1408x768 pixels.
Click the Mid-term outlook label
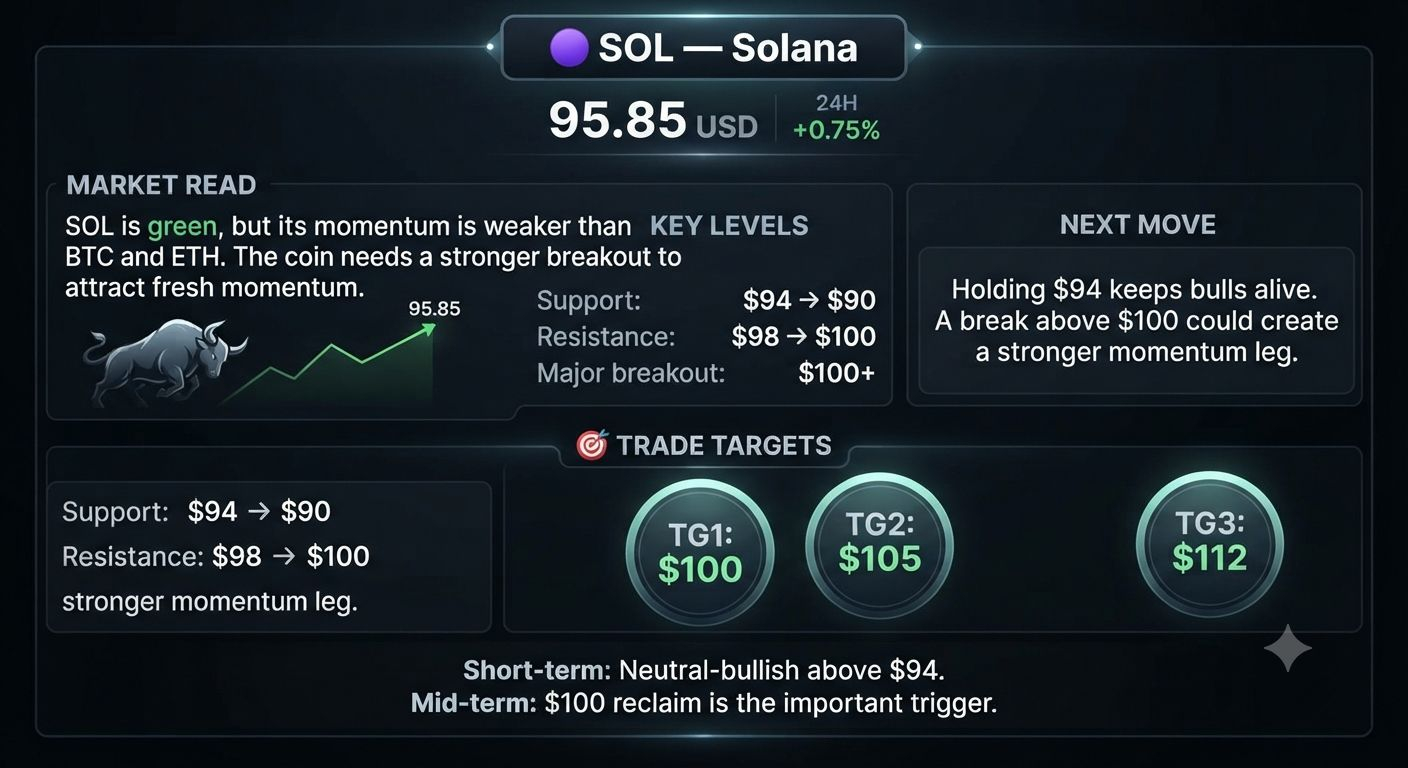click(474, 703)
